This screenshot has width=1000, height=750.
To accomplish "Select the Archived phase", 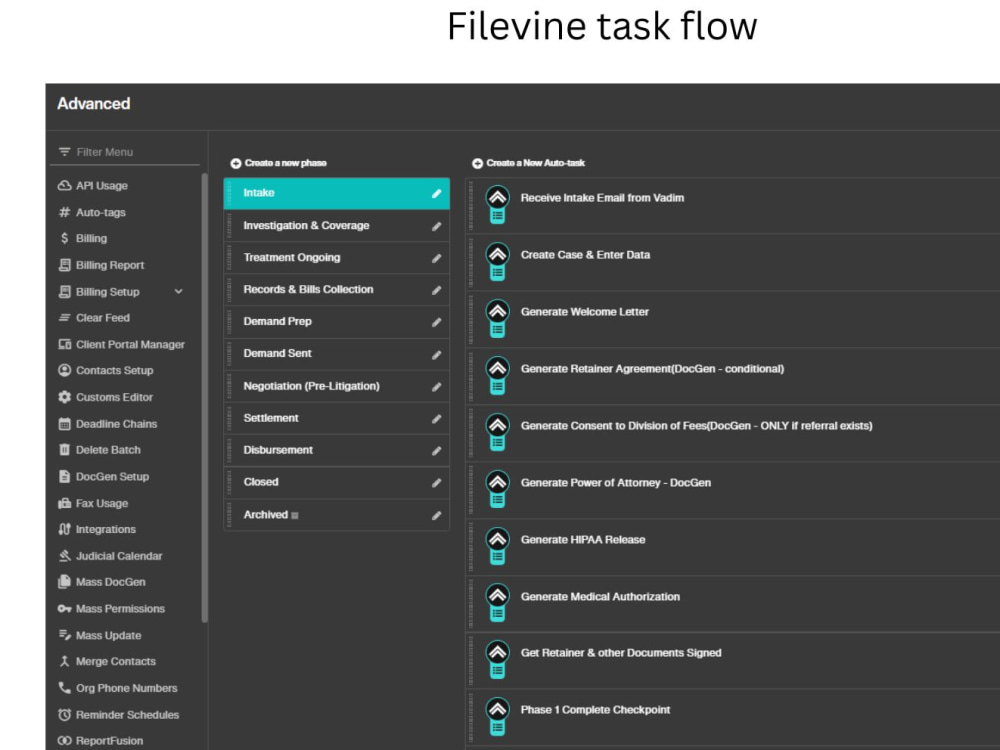I will (337, 515).
